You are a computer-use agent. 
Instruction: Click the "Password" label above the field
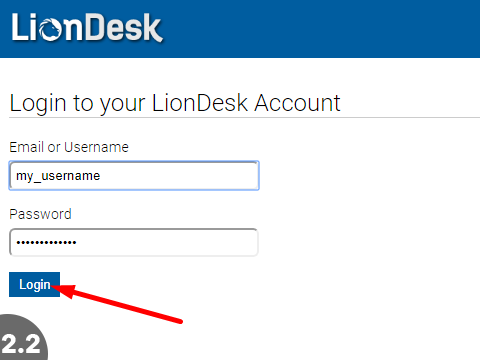click(x=40, y=214)
